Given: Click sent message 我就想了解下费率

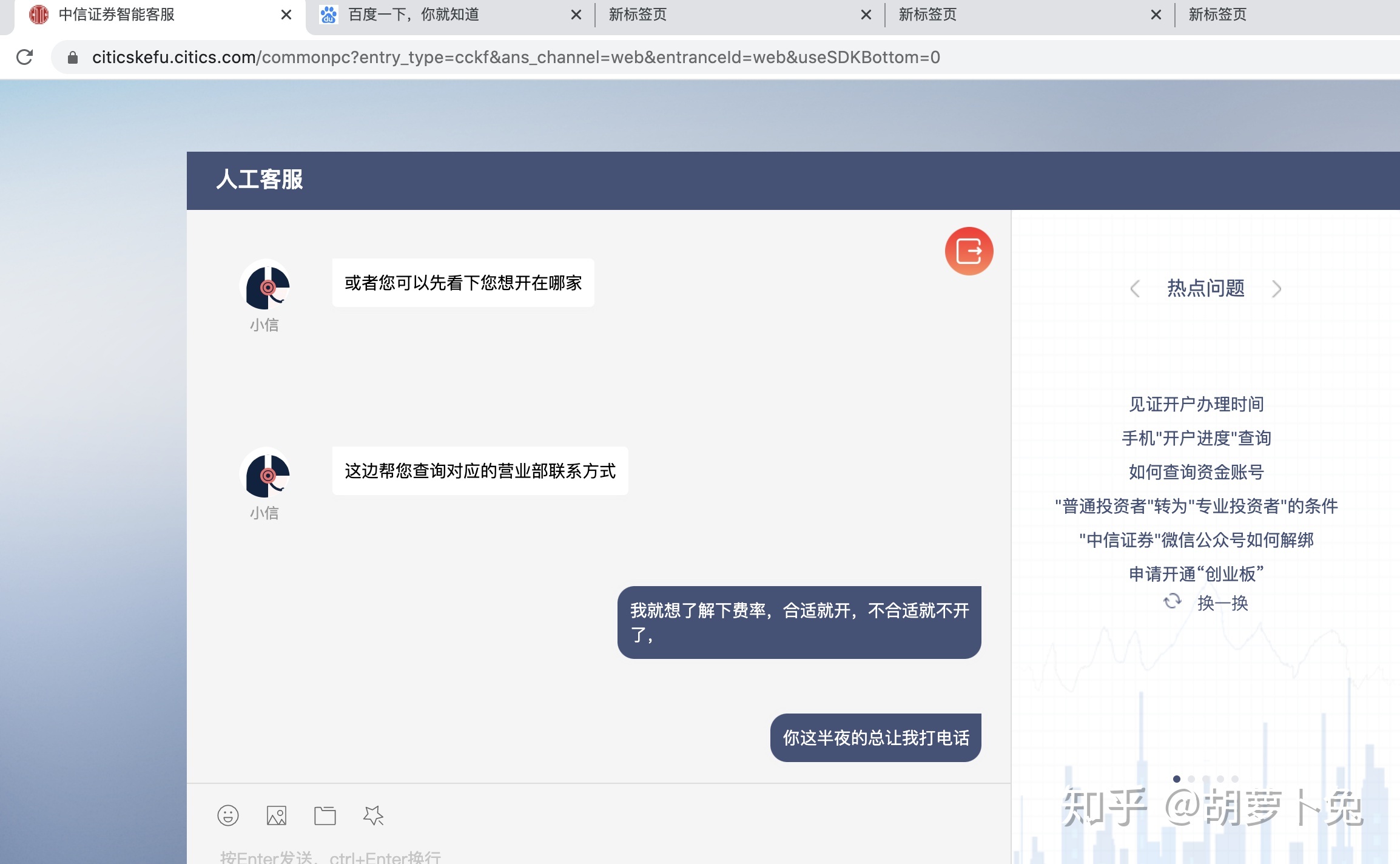Looking at the screenshot, I should [x=799, y=623].
